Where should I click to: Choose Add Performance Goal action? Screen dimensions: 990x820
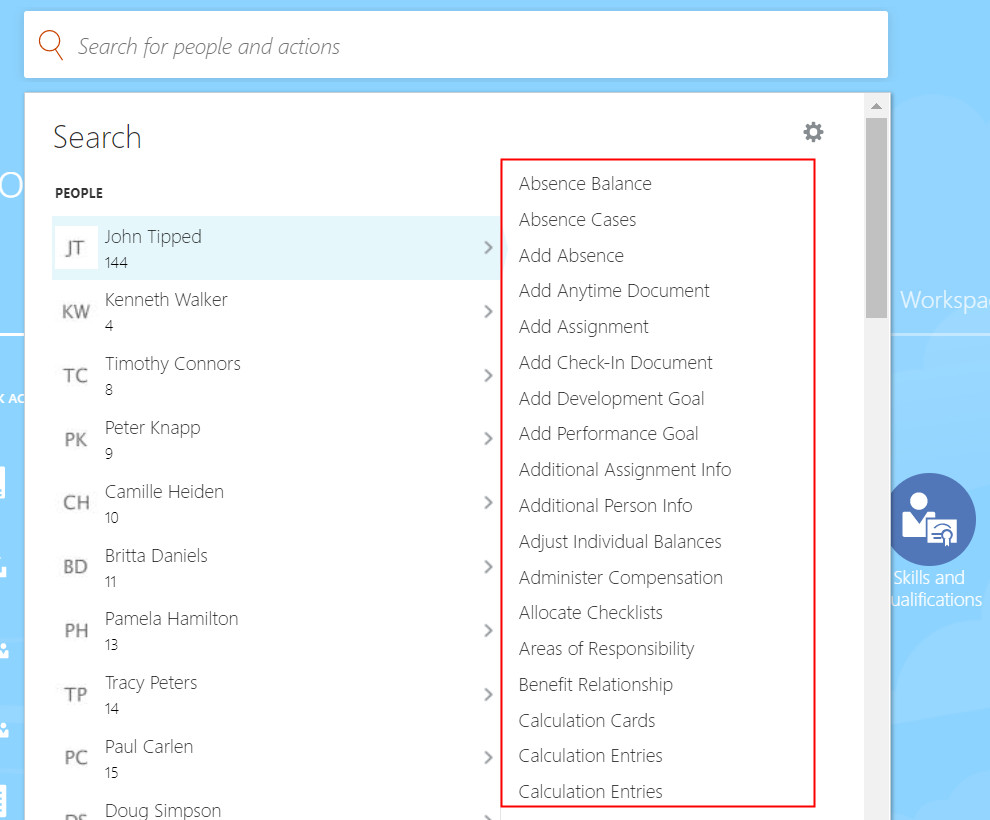(x=608, y=434)
